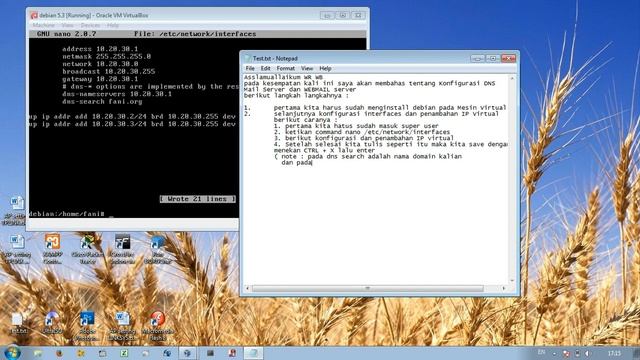This screenshot has width=640, height=360.
Task: Maximize the Notepad window
Action: coord(493,58)
